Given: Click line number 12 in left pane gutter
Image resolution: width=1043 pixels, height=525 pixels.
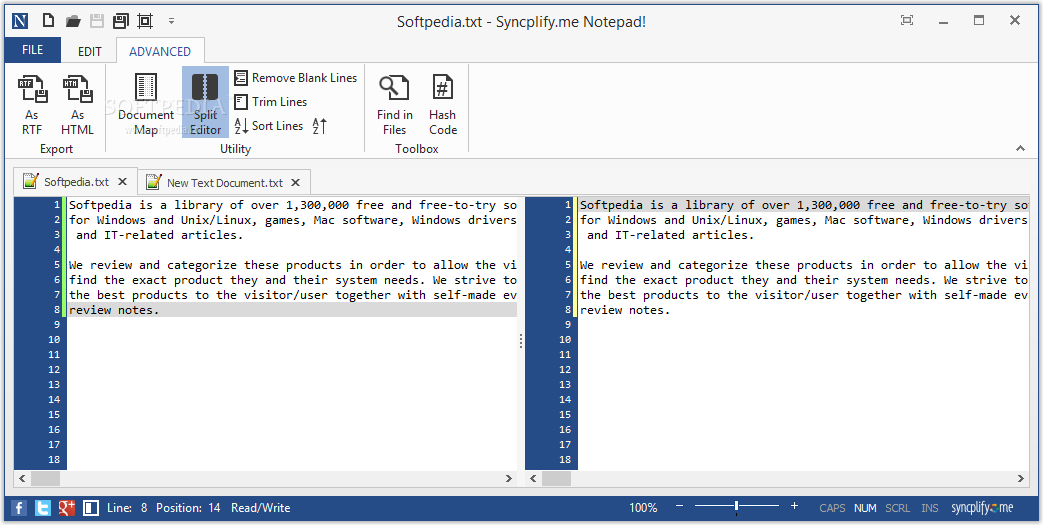Looking at the screenshot, I should click(x=53, y=369).
